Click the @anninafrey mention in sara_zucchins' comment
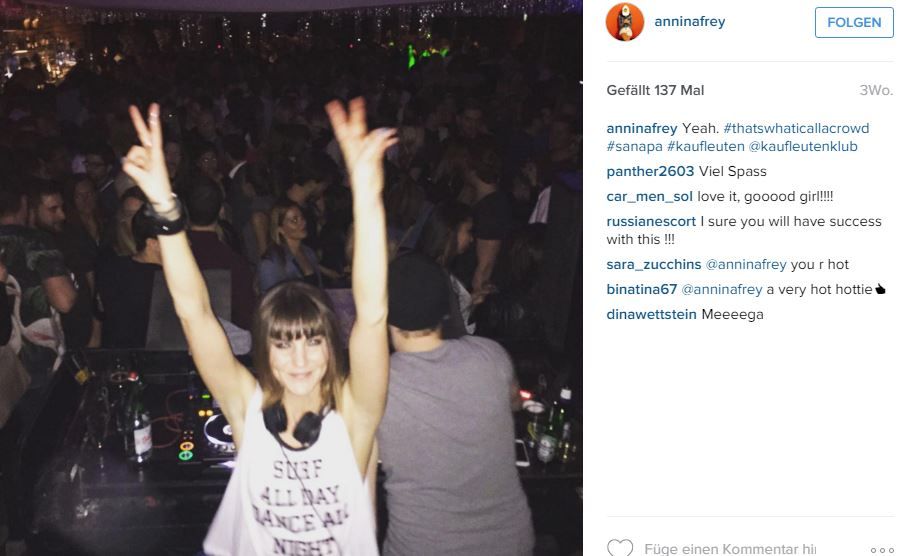 click(x=746, y=264)
